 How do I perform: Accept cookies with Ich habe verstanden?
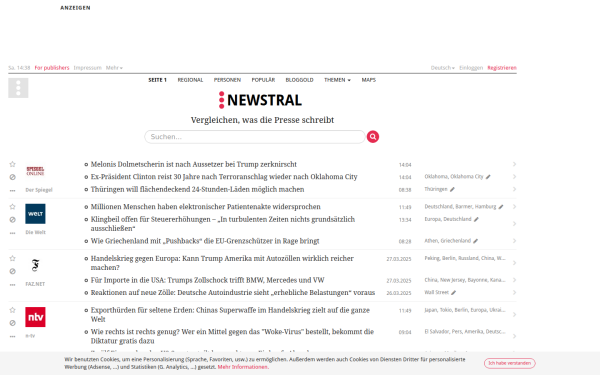tap(510, 363)
